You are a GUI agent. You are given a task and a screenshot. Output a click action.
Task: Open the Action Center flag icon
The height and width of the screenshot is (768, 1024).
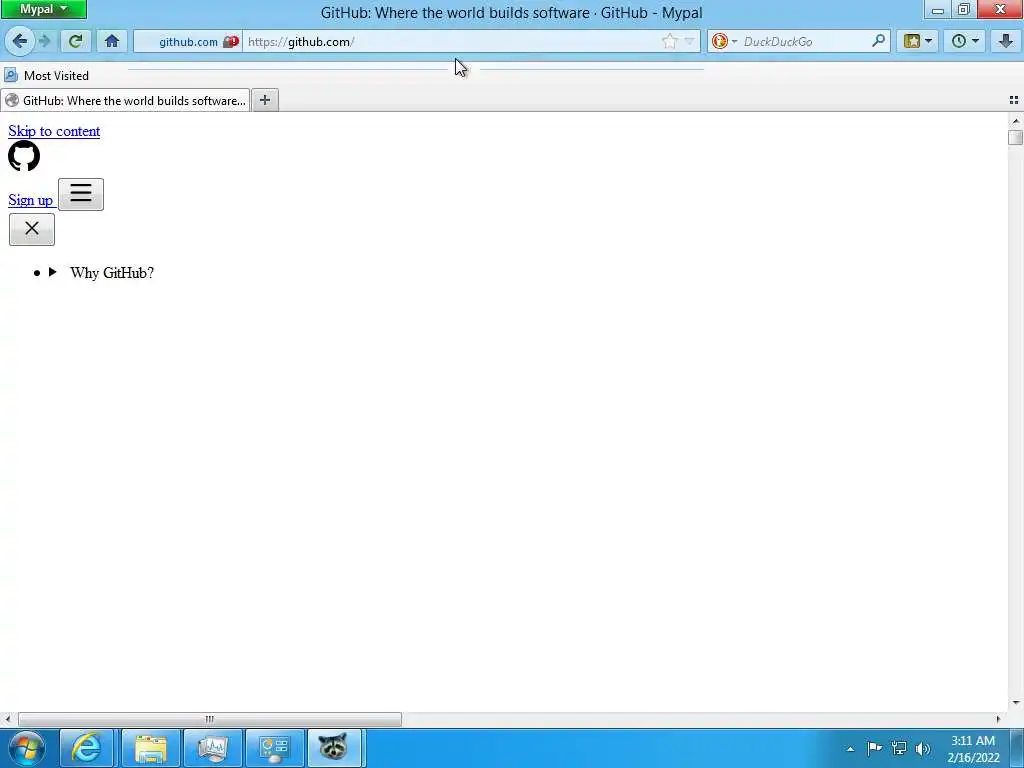point(874,748)
